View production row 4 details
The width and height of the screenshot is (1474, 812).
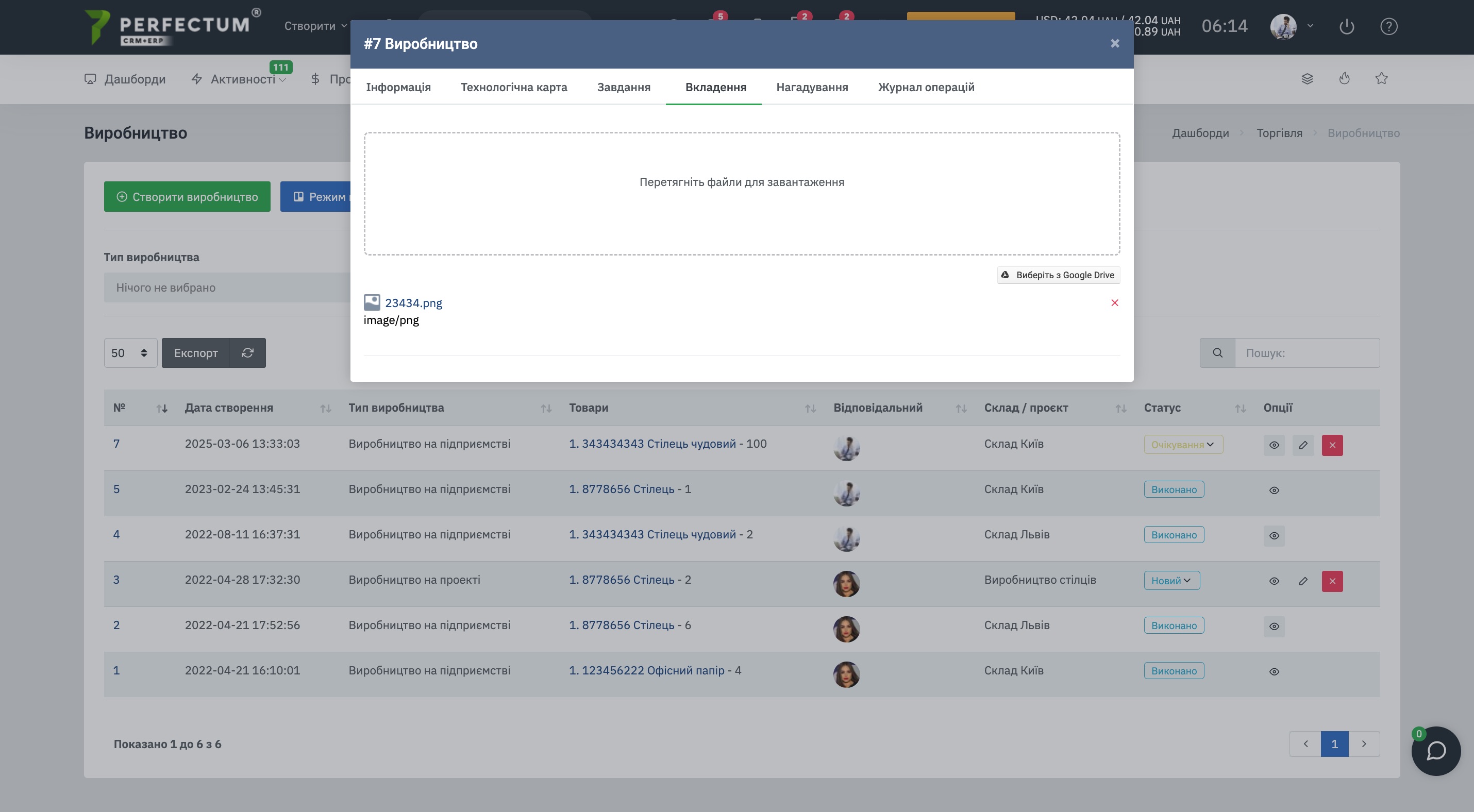(x=1274, y=536)
